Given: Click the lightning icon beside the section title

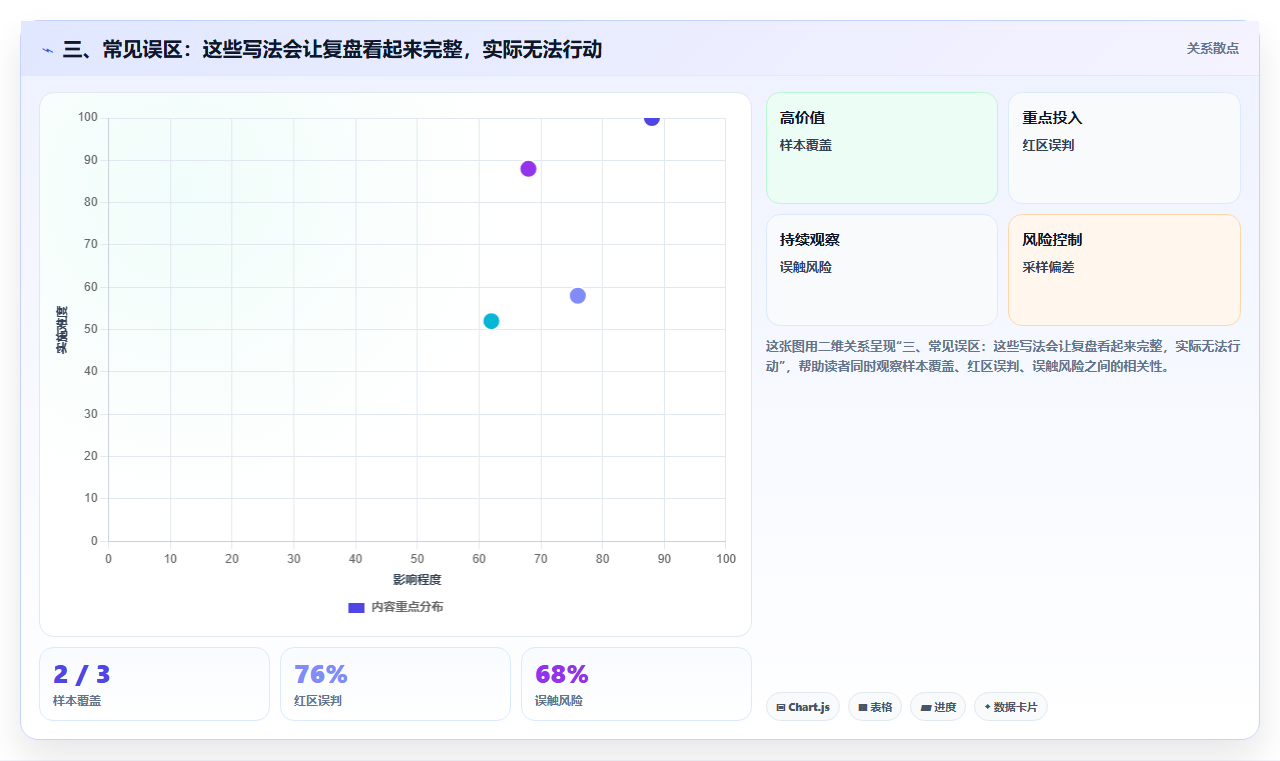Looking at the screenshot, I should (x=47, y=50).
